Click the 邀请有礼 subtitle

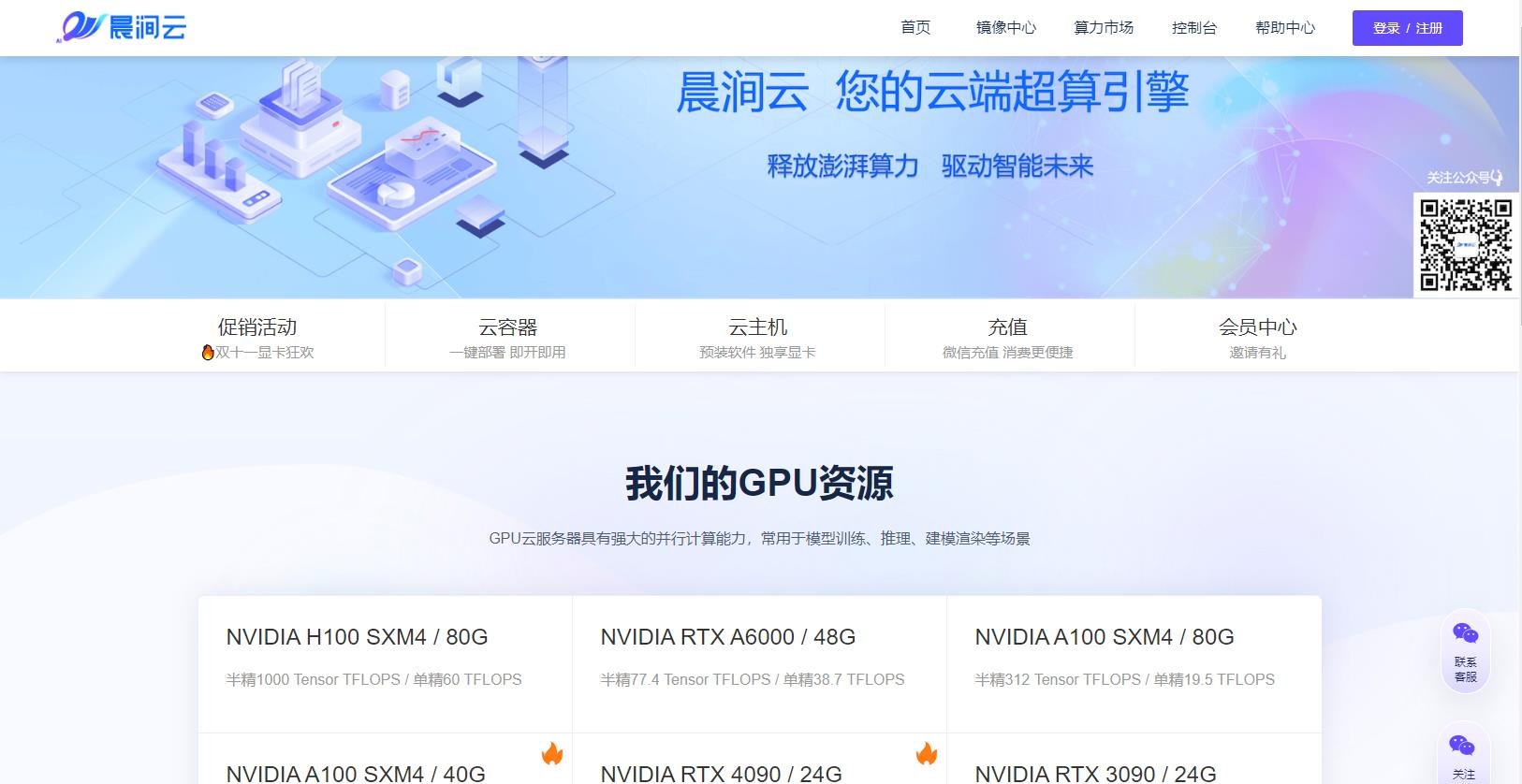coord(1258,353)
